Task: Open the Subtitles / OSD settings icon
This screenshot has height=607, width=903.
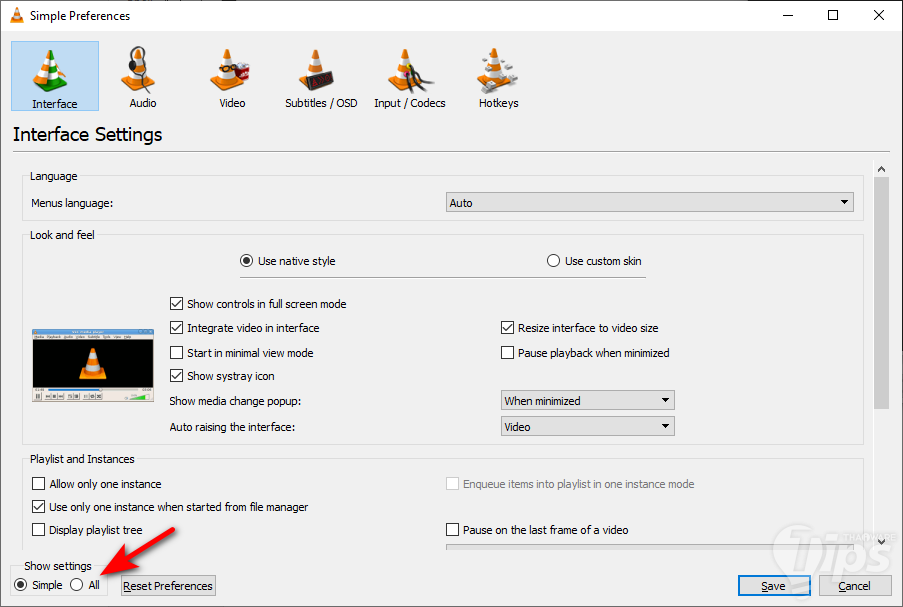Action: [316, 70]
